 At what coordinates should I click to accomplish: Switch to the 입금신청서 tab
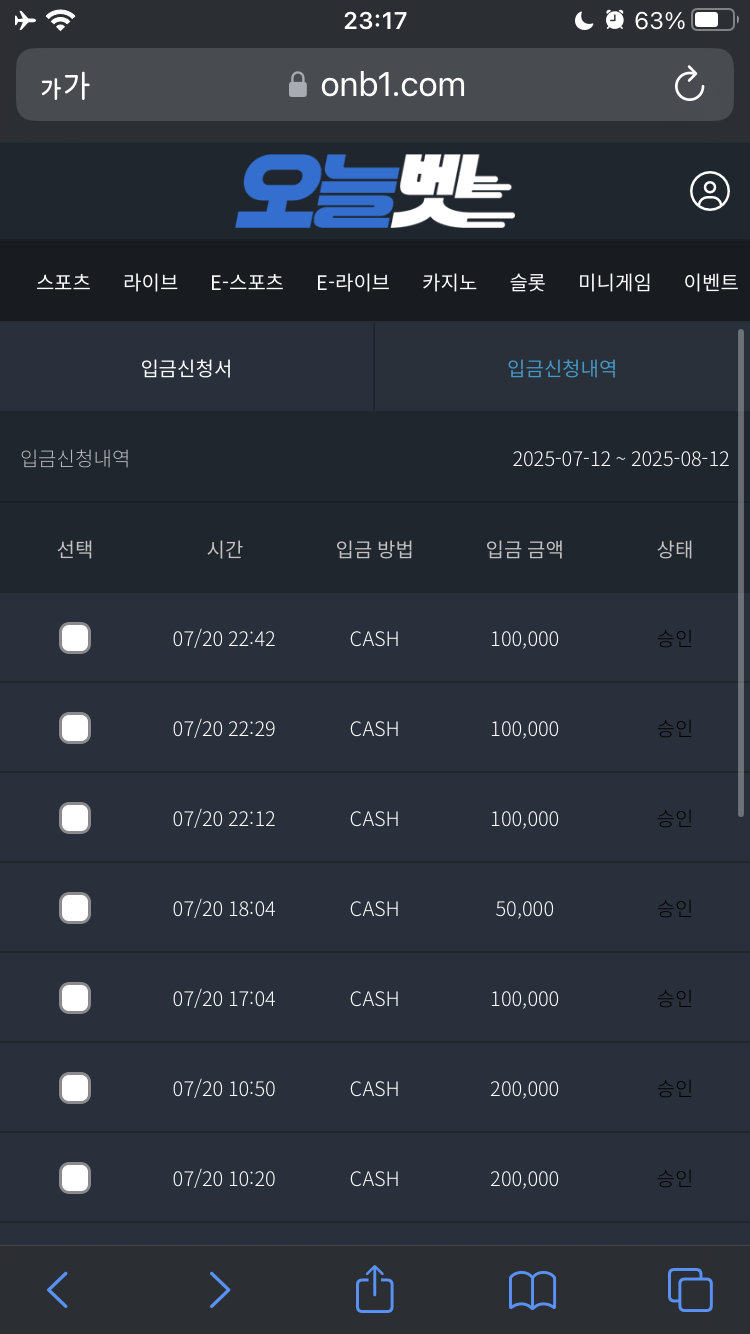[187, 366]
